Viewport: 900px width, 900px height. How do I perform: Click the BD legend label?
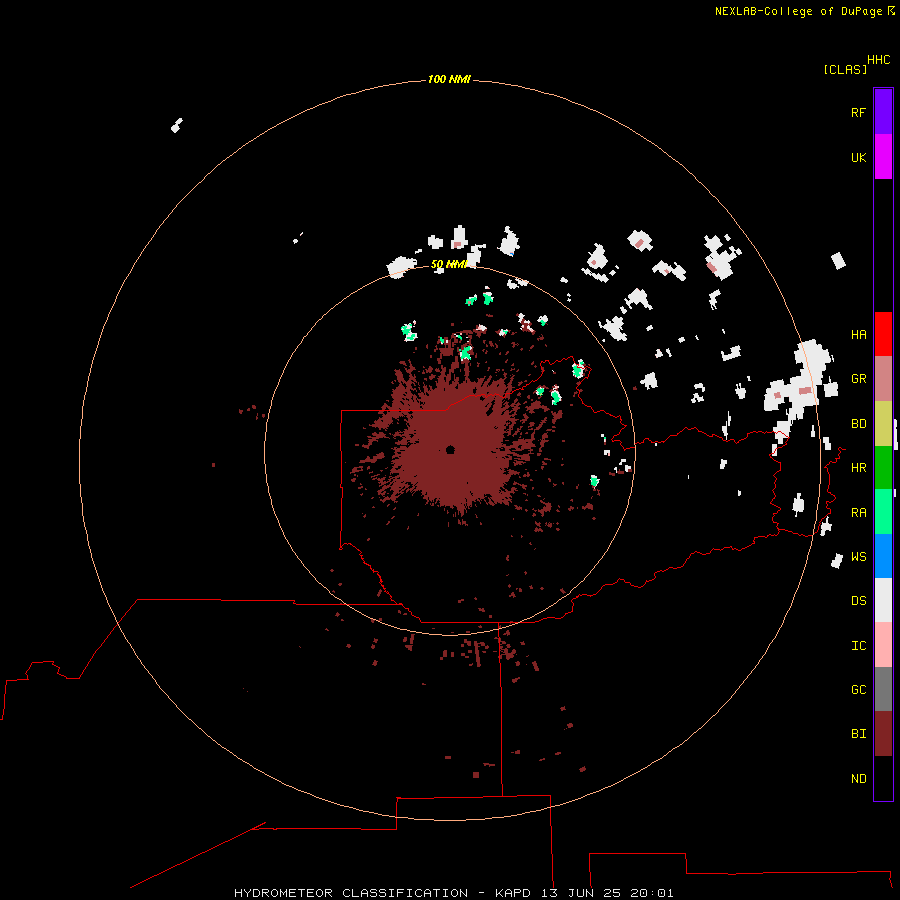(858, 424)
